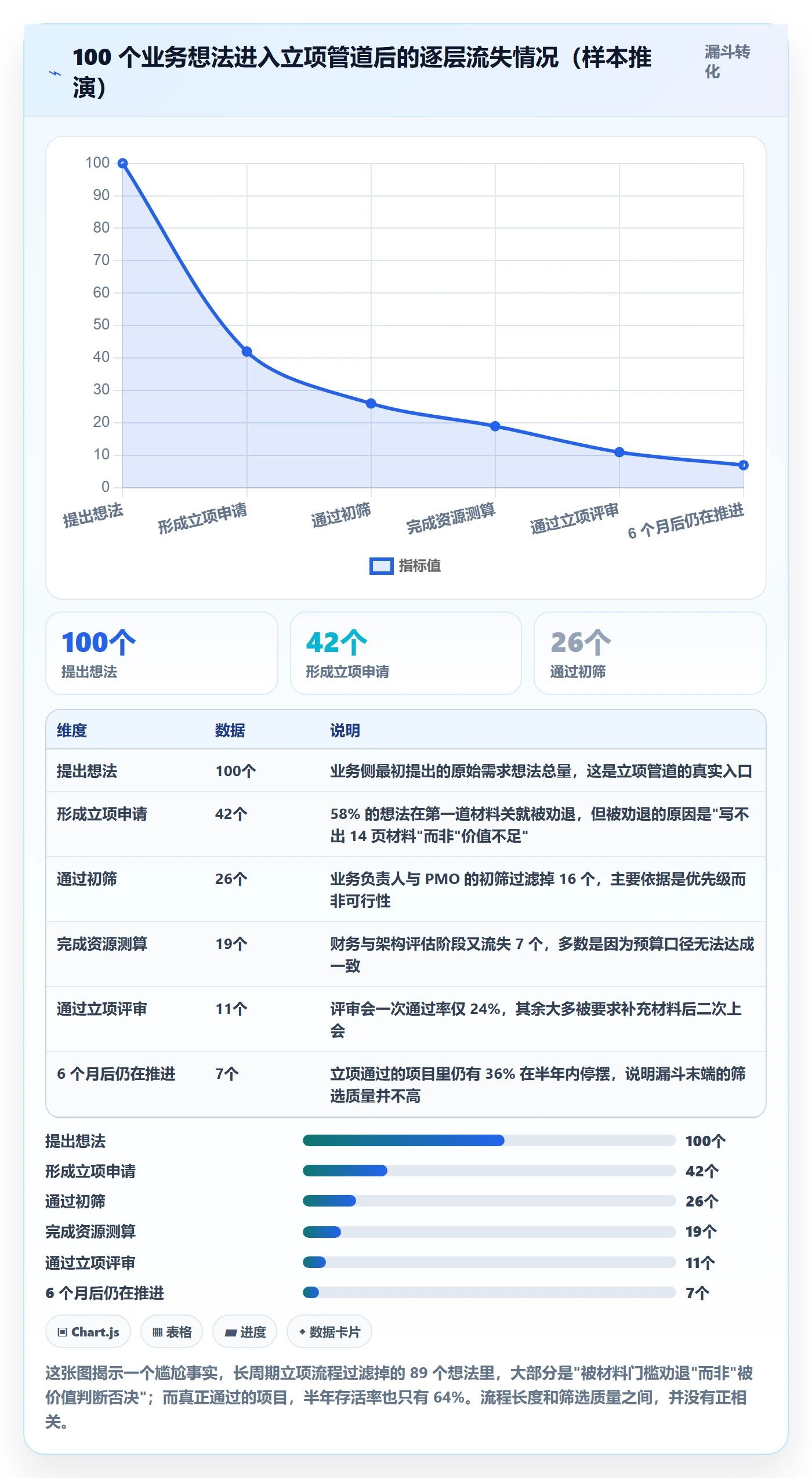This screenshot has width=812, height=1478.
Task: Select the 数据卡片 chip
Action: click(329, 1332)
